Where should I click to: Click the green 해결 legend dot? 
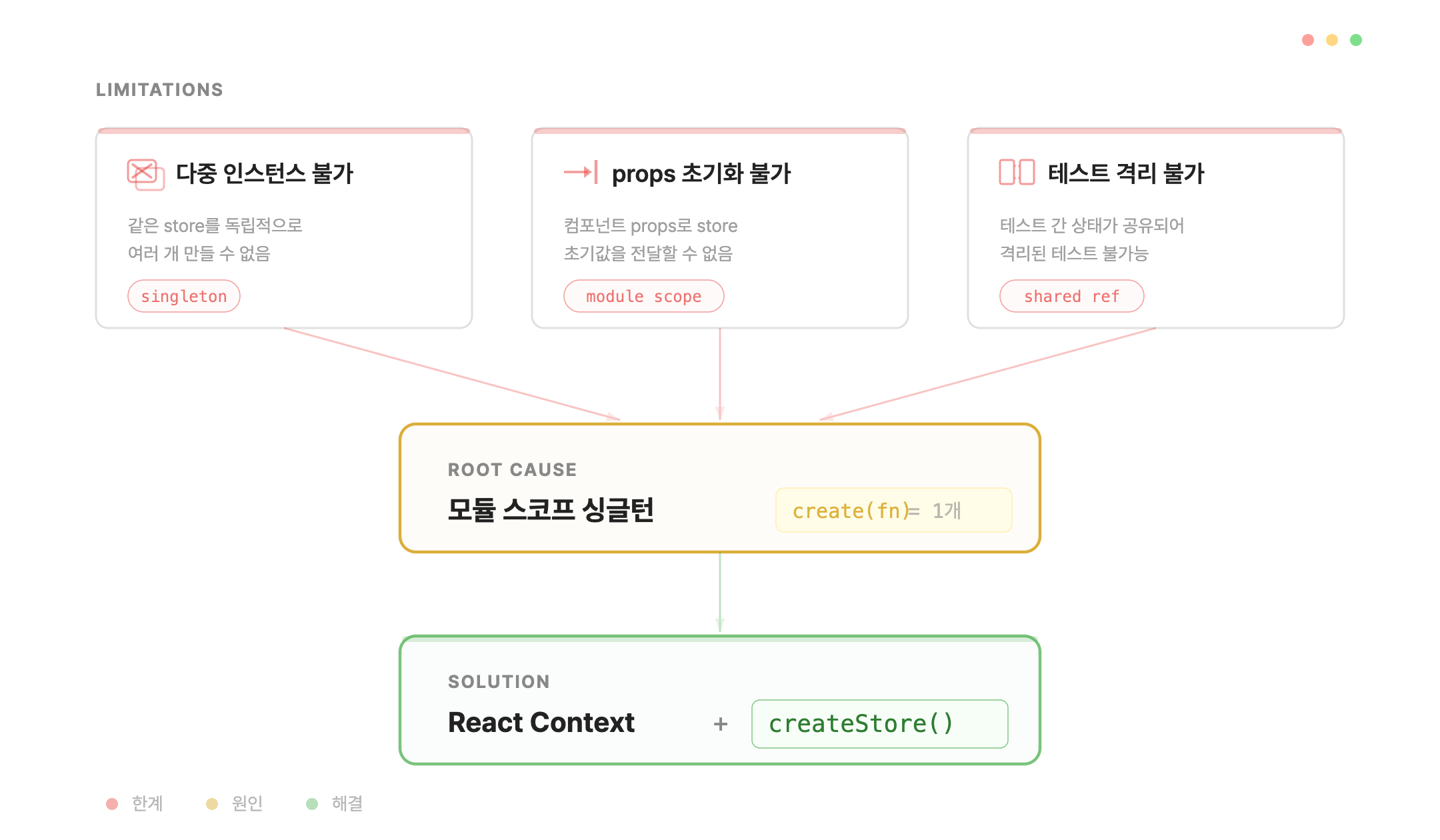click(x=312, y=804)
